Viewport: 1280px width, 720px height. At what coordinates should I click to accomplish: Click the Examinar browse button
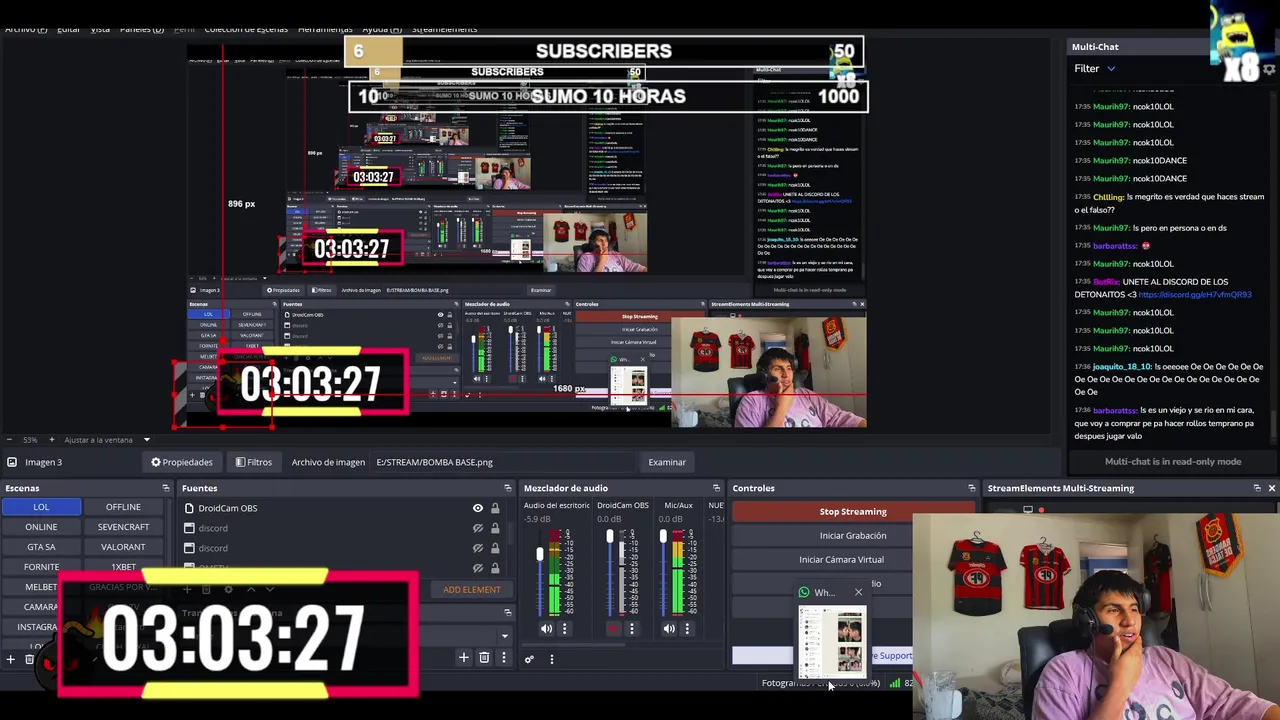[667, 462]
